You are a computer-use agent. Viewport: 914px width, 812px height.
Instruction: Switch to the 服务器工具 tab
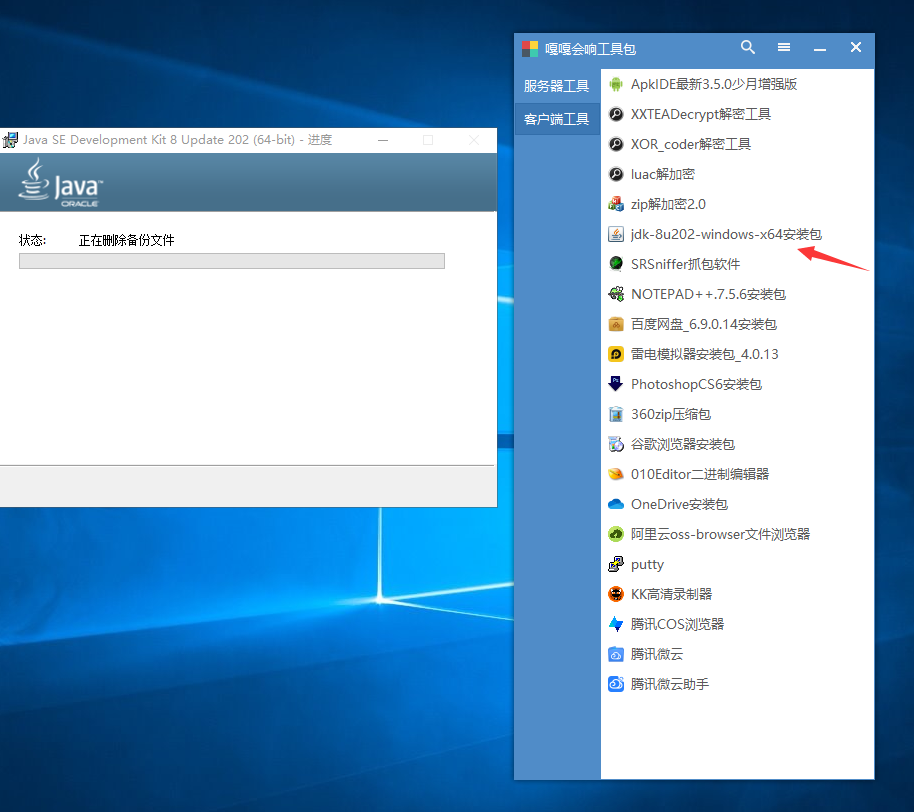pos(557,86)
